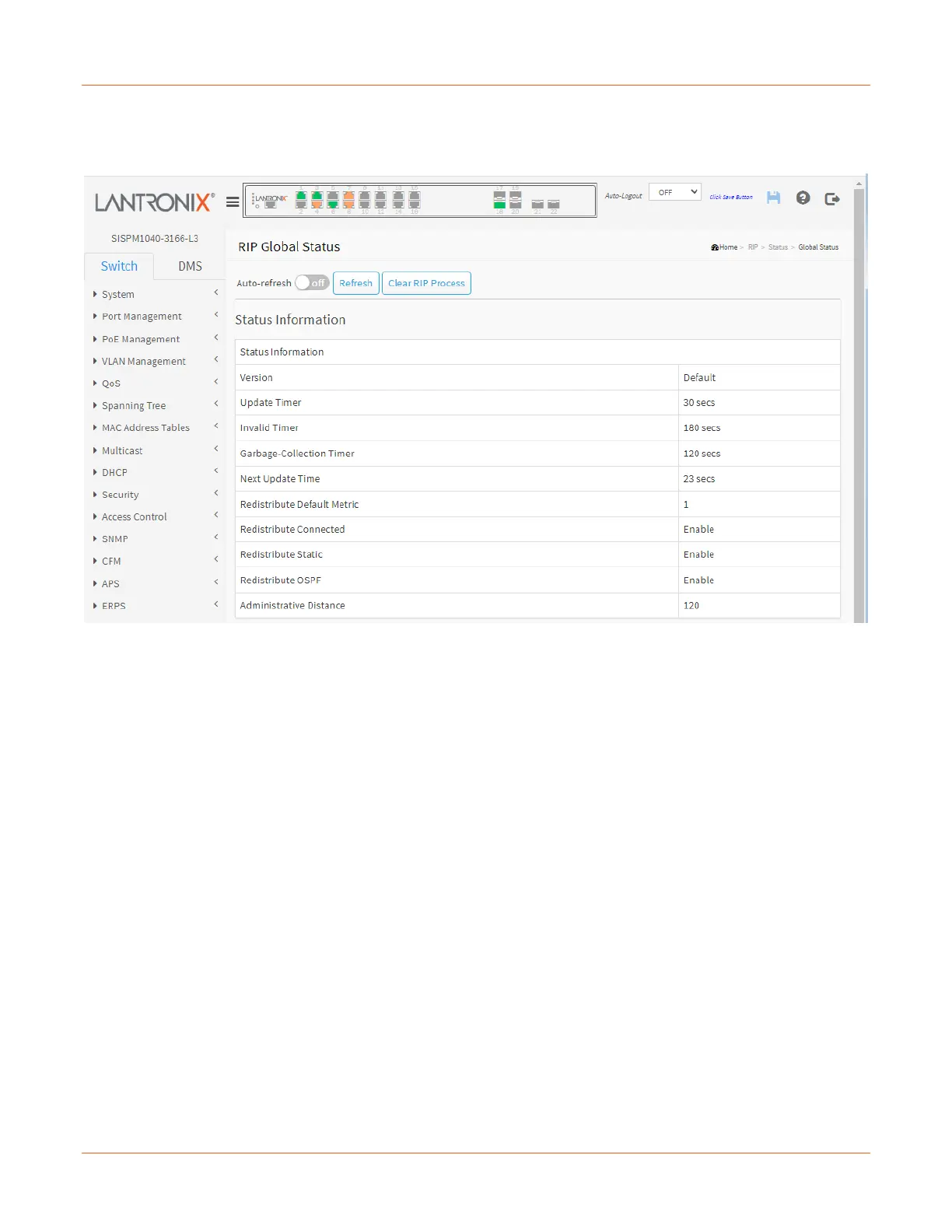Click the Lantronix logo
This screenshot has width=952, height=1232.
[155, 202]
